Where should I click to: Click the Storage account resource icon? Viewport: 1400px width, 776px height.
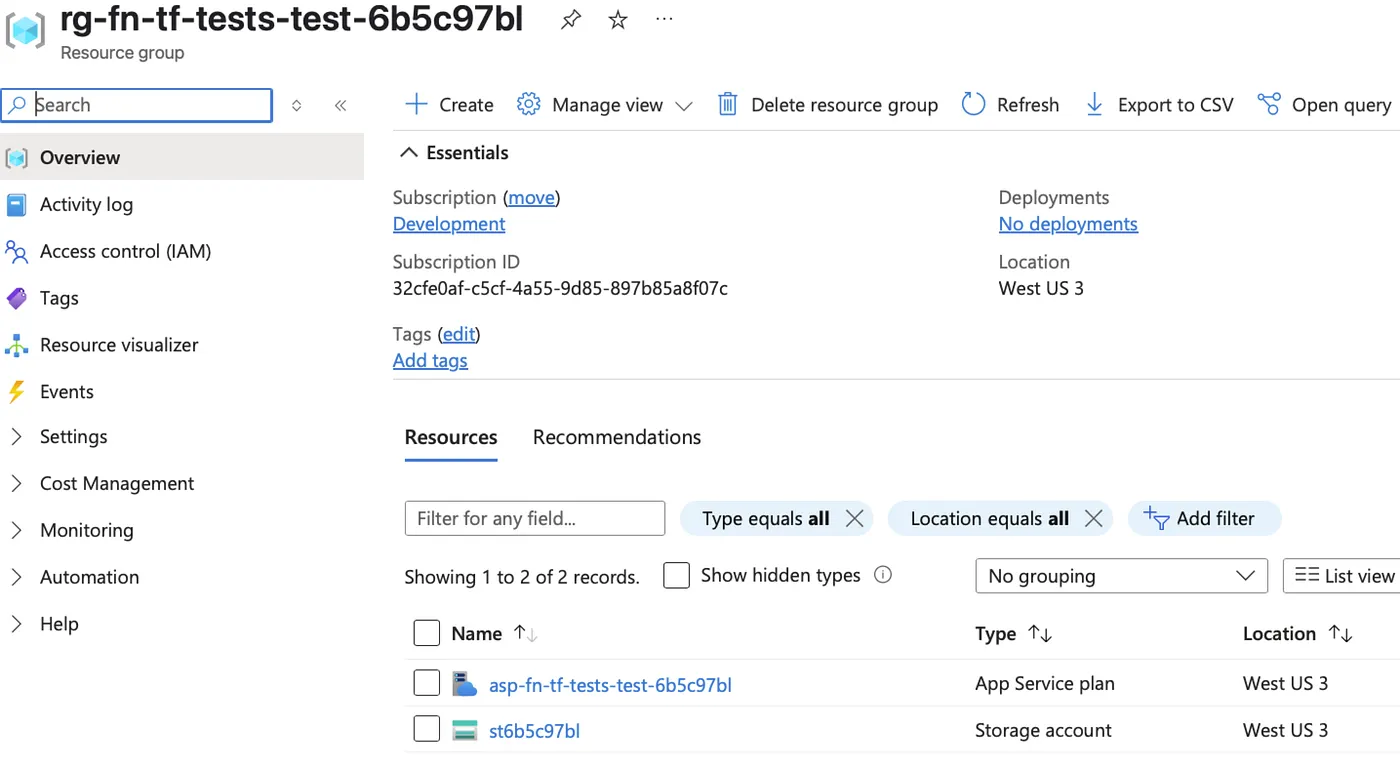(x=465, y=730)
